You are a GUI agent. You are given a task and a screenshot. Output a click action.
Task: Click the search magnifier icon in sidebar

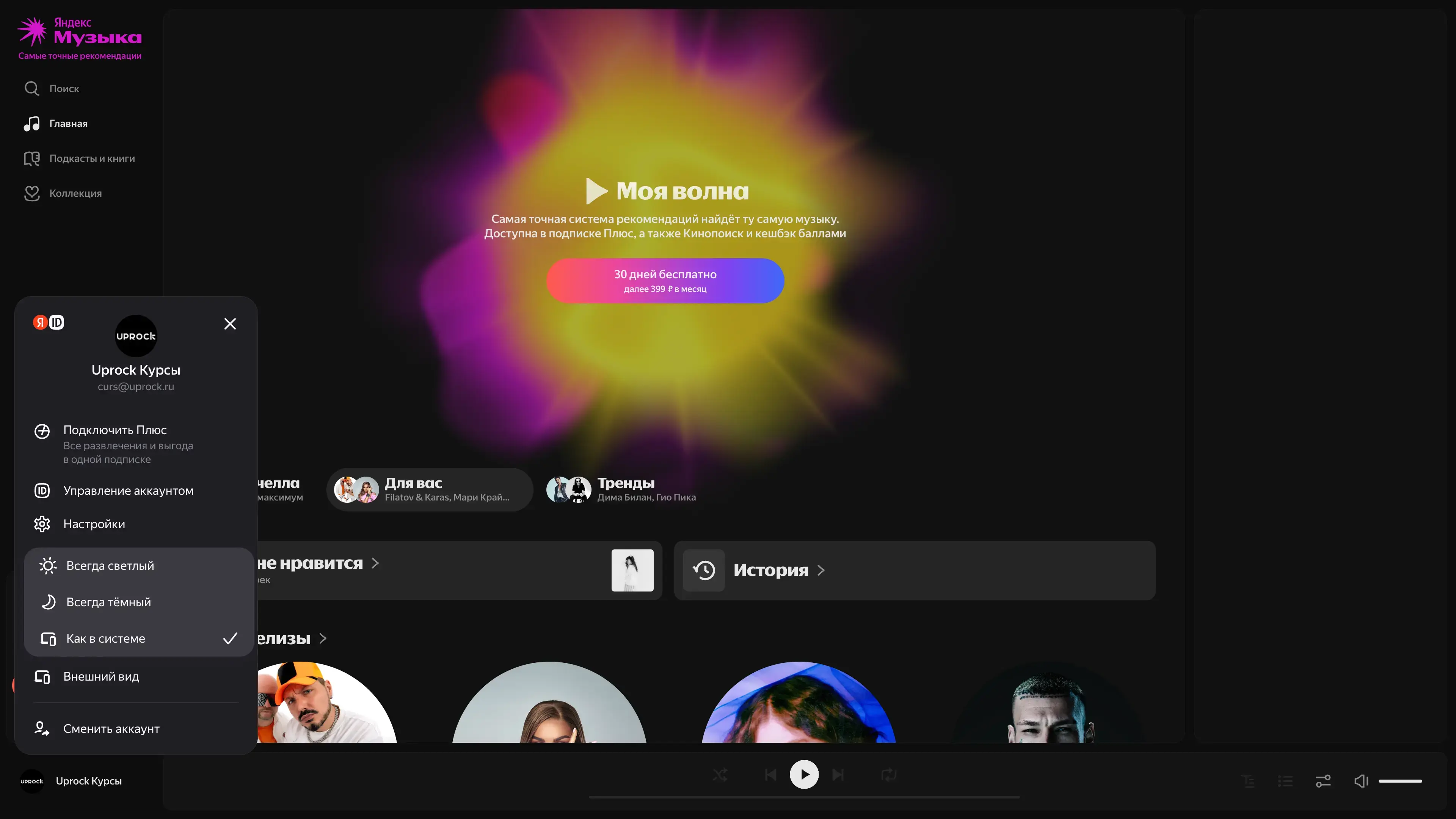point(31,89)
